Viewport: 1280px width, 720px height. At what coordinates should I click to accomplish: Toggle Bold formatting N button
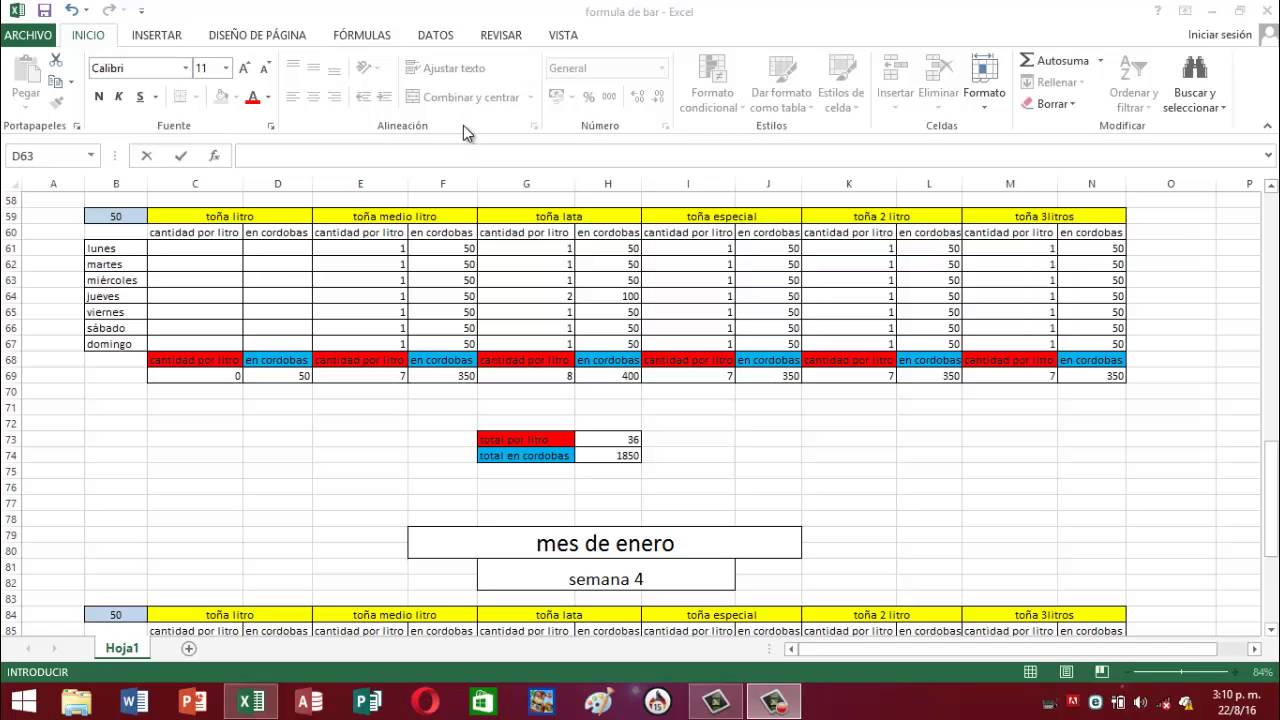(x=99, y=97)
